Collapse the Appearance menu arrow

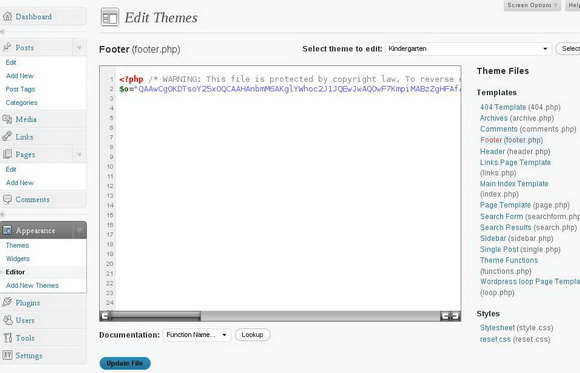click(x=80, y=231)
